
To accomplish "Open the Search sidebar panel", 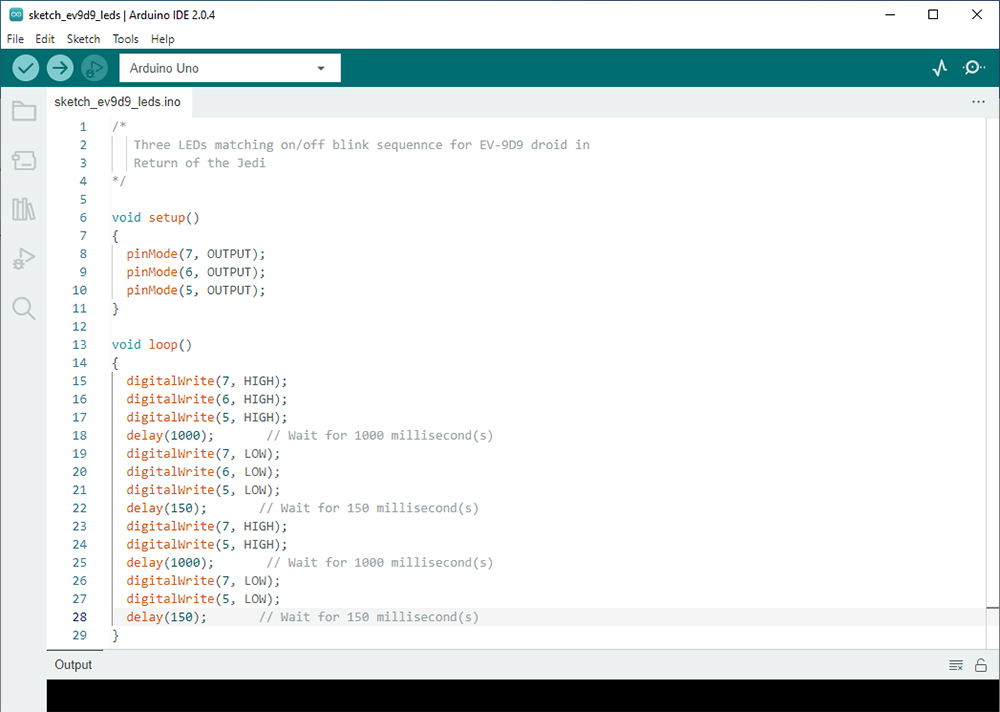I will pos(24,308).
